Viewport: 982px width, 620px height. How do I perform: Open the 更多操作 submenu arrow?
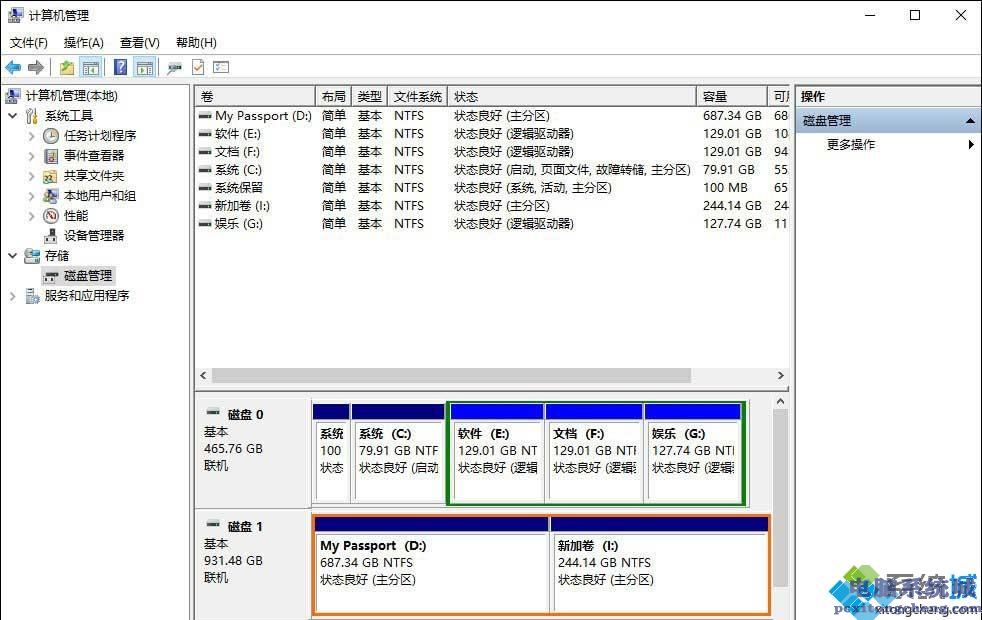[971, 145]
